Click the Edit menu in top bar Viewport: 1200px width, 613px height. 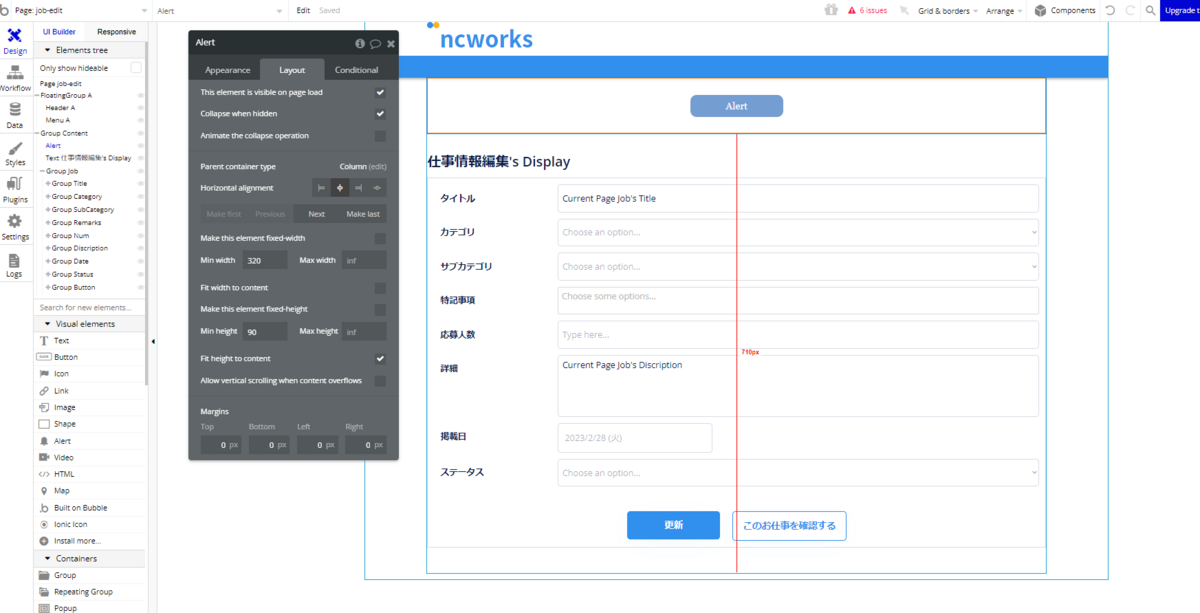303,10
